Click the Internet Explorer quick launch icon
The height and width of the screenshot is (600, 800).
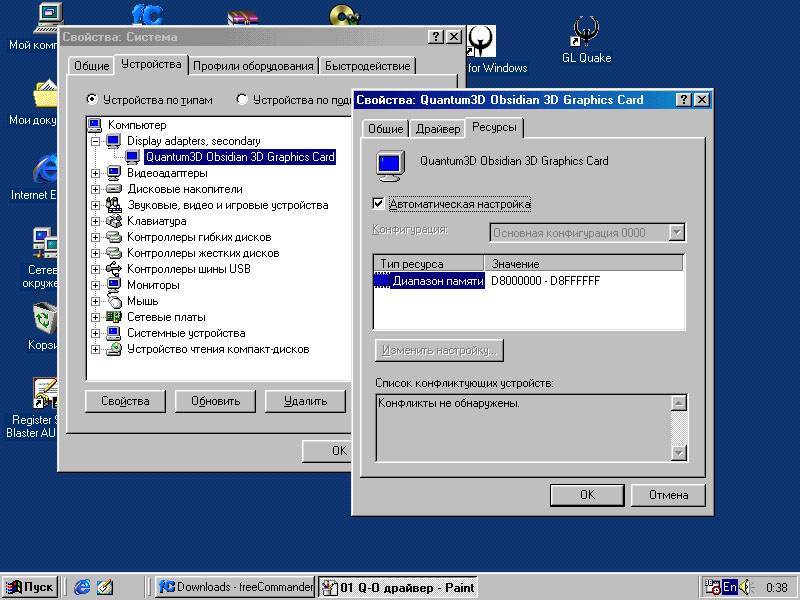82,587
